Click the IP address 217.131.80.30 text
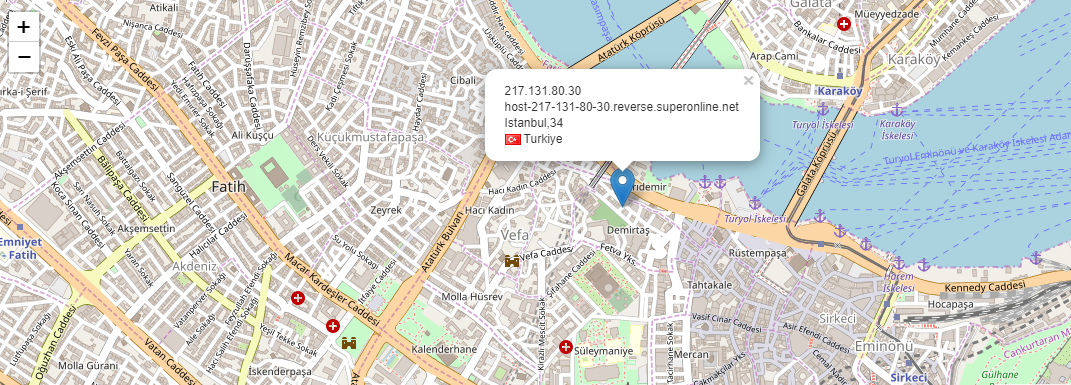Viewport: 1071px width, 385px height. 543,91
